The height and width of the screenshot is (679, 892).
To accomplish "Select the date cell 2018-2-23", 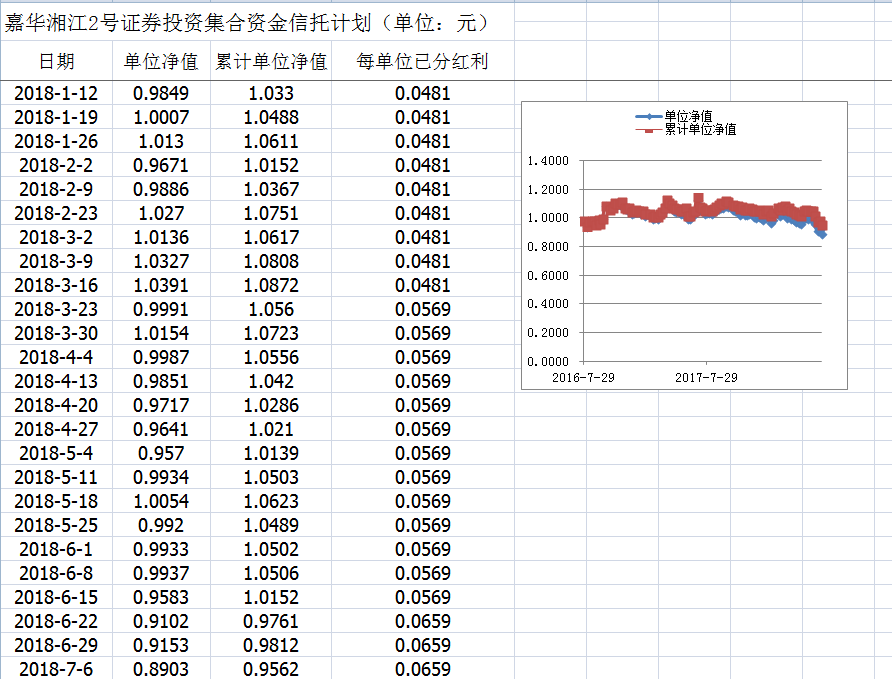I will (56, 213).
